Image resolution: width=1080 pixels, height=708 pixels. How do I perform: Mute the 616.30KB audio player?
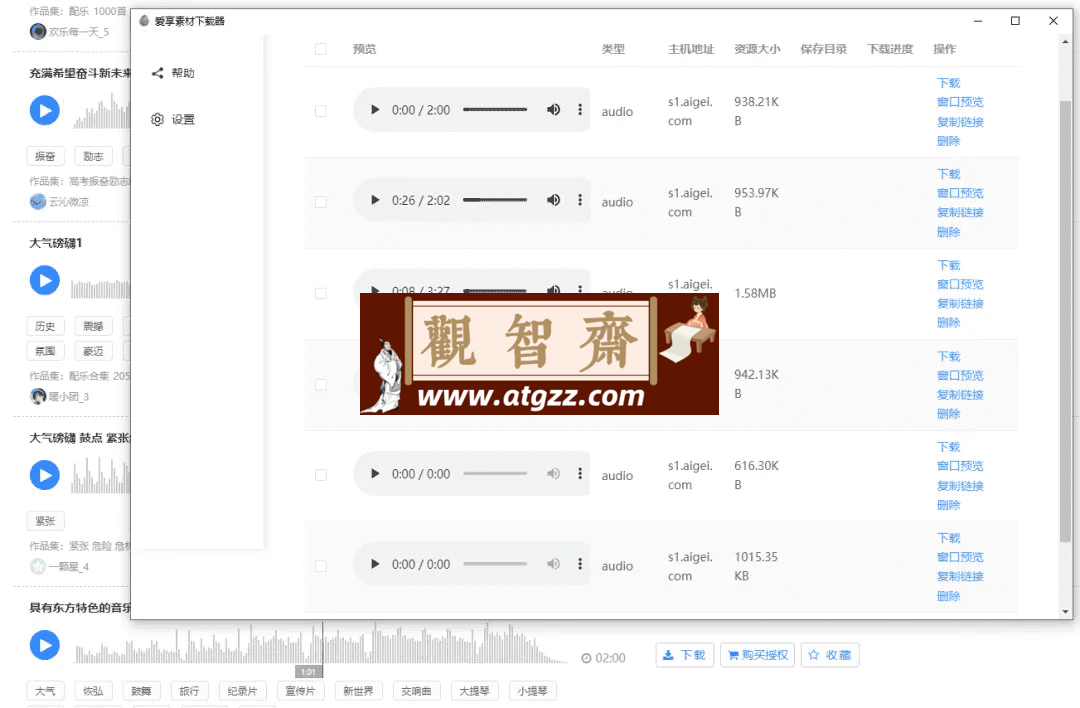(553, 474)
